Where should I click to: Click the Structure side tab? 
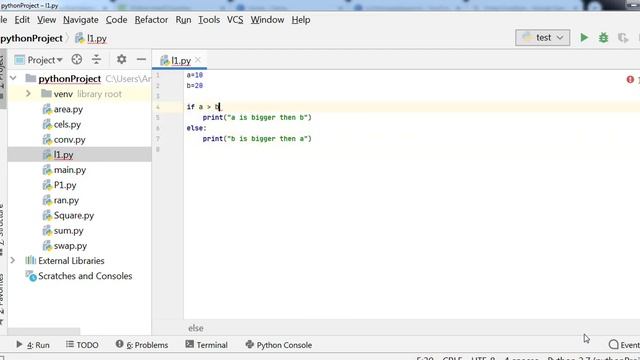click(2, 229)
